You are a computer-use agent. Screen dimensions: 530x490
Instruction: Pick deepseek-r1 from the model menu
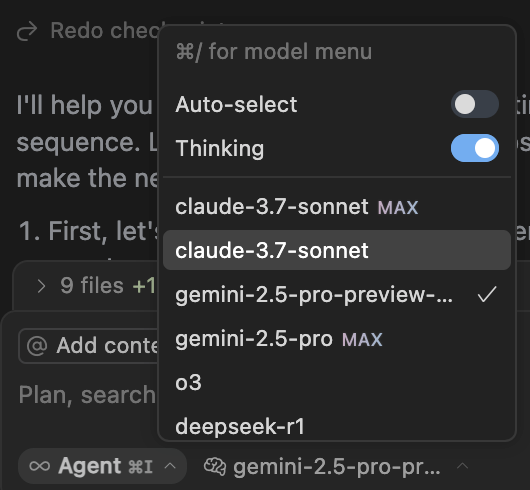[337, 426]
